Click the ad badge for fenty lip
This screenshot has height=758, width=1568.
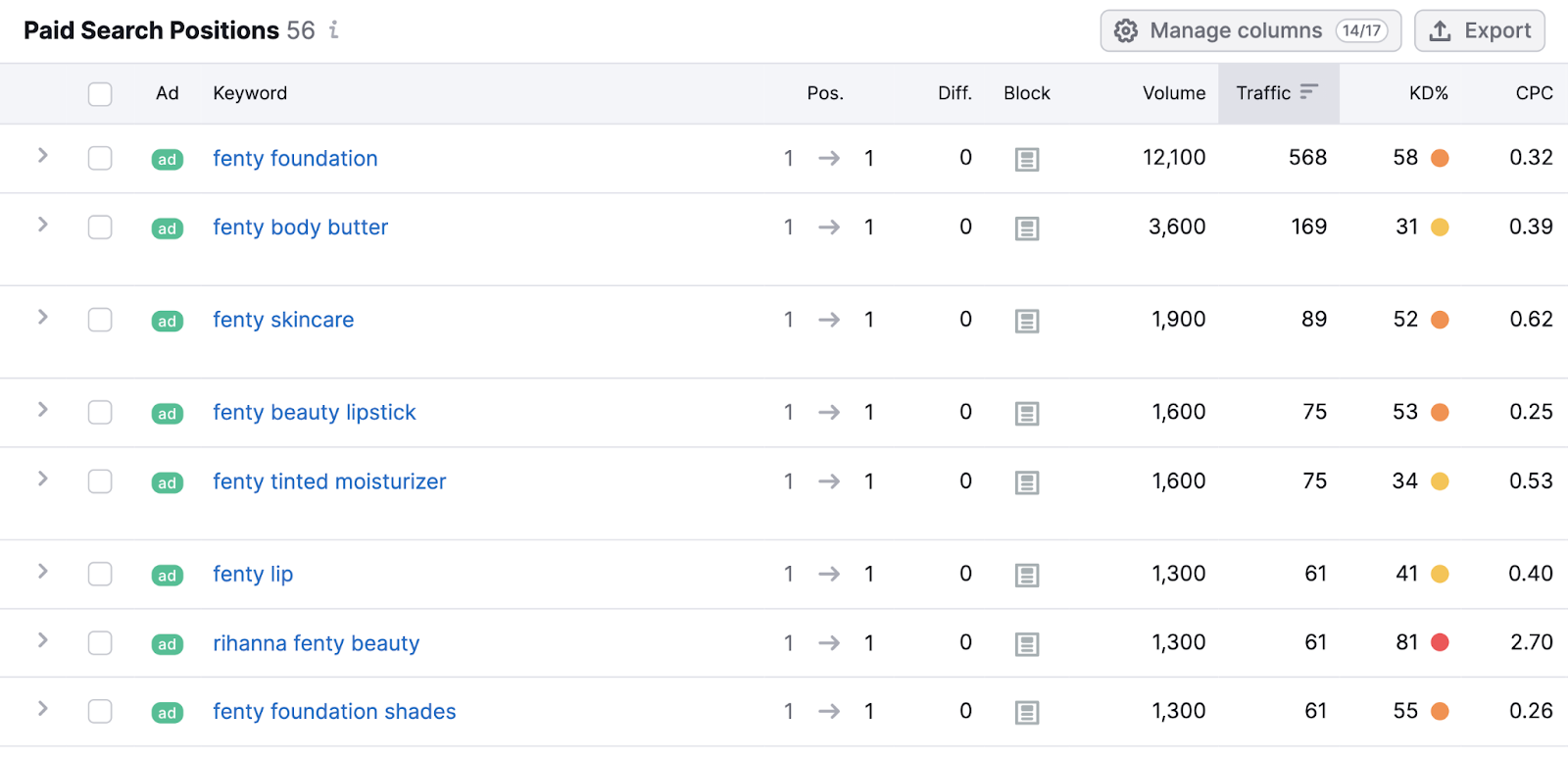click(x=167, y=576)
